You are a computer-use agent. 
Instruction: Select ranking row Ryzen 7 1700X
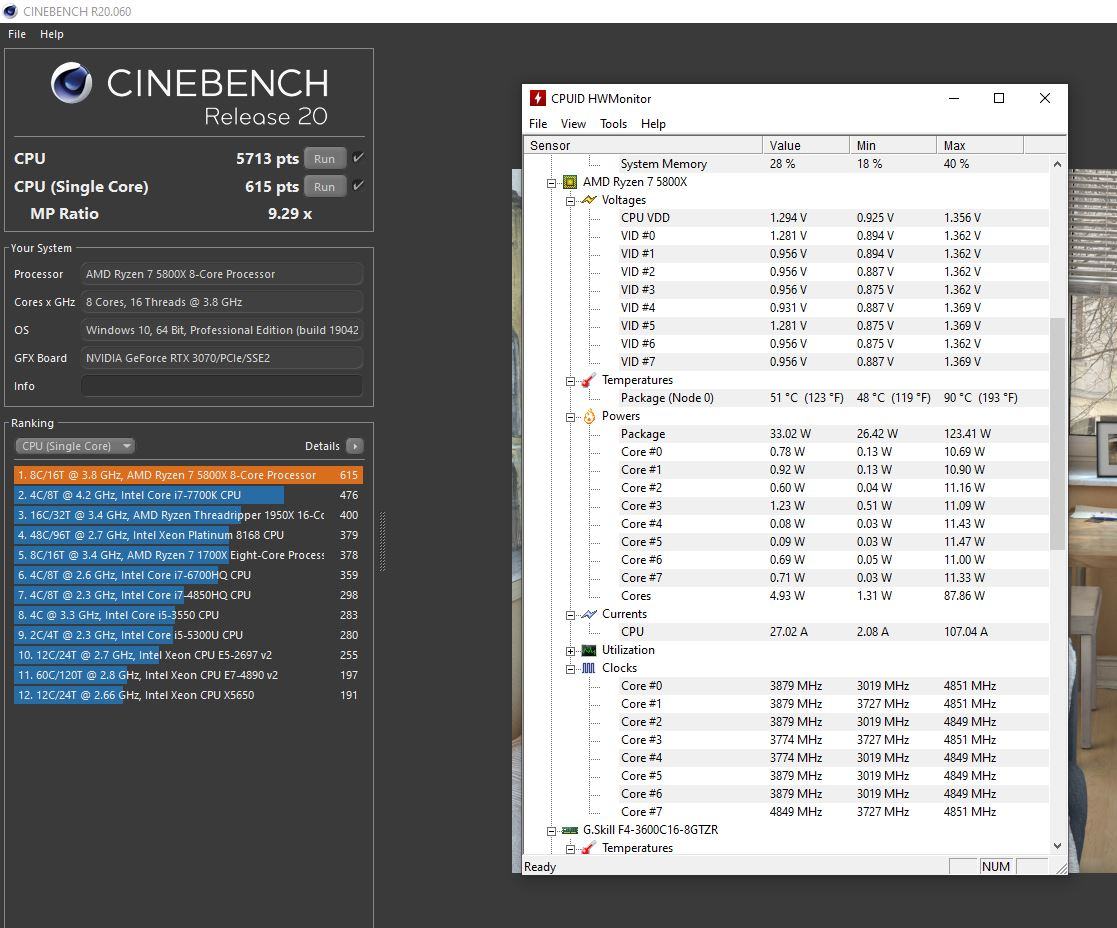point(188,555)
